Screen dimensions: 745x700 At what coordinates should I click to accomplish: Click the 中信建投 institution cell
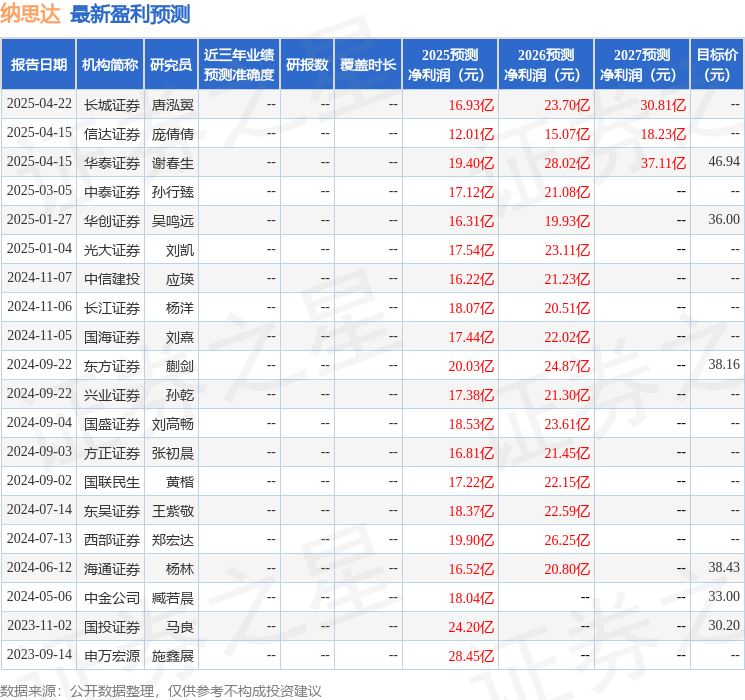pos(112,279)
